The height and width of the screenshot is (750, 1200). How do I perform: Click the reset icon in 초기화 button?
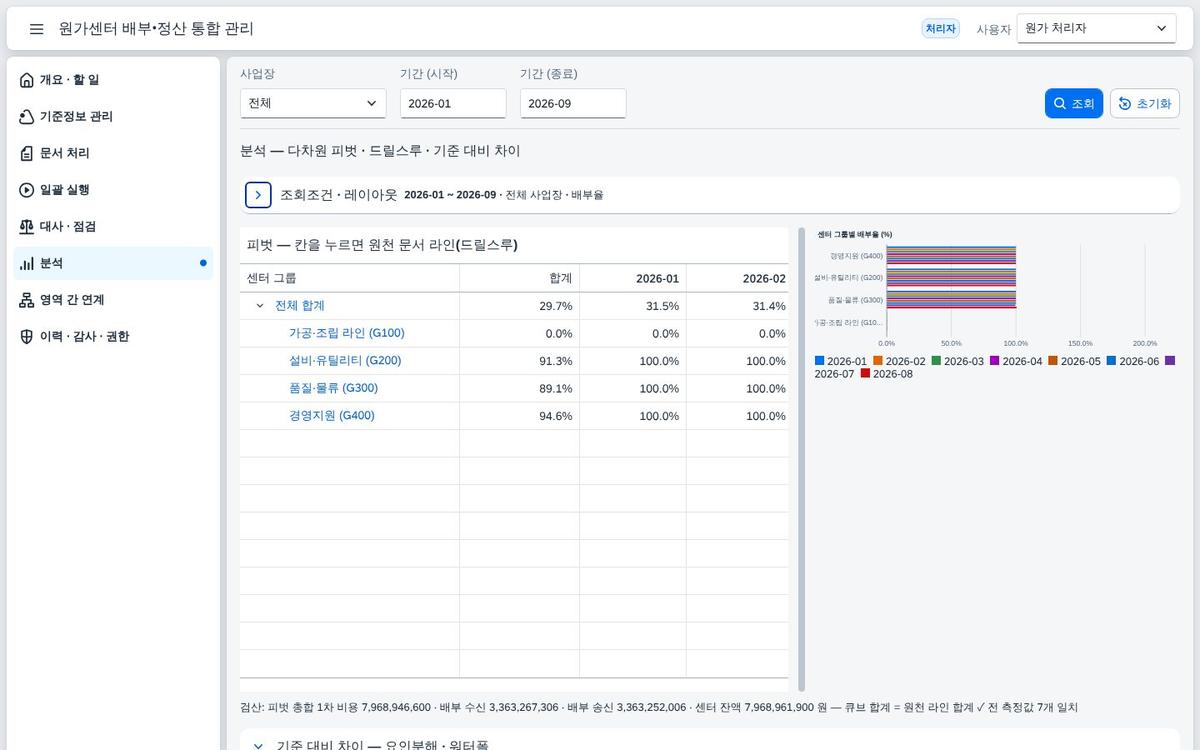point(1125,104)
